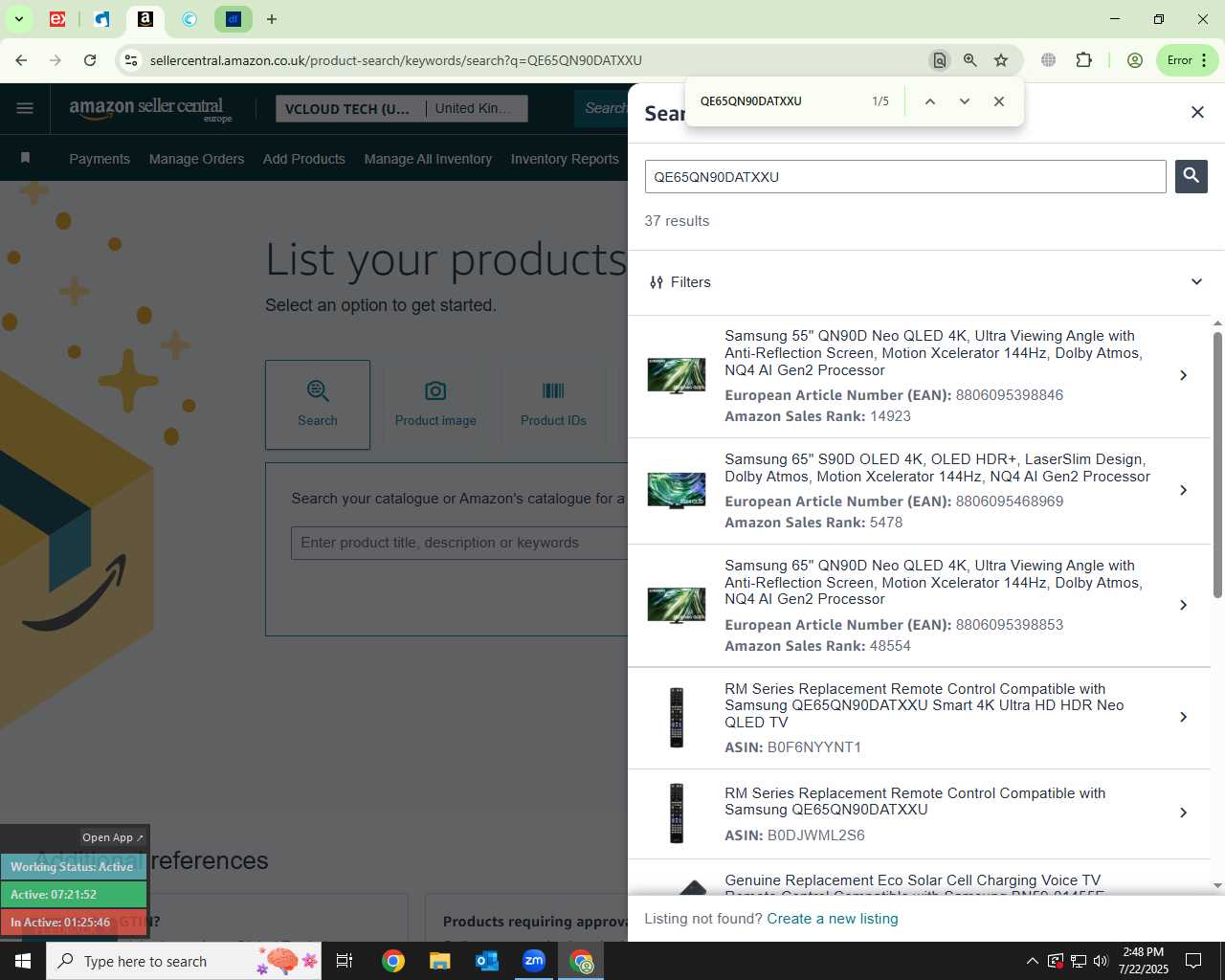The width and height of the screenshot is (1225, 980).
Task: Click the bookmark flag icon
Action: 26,158
